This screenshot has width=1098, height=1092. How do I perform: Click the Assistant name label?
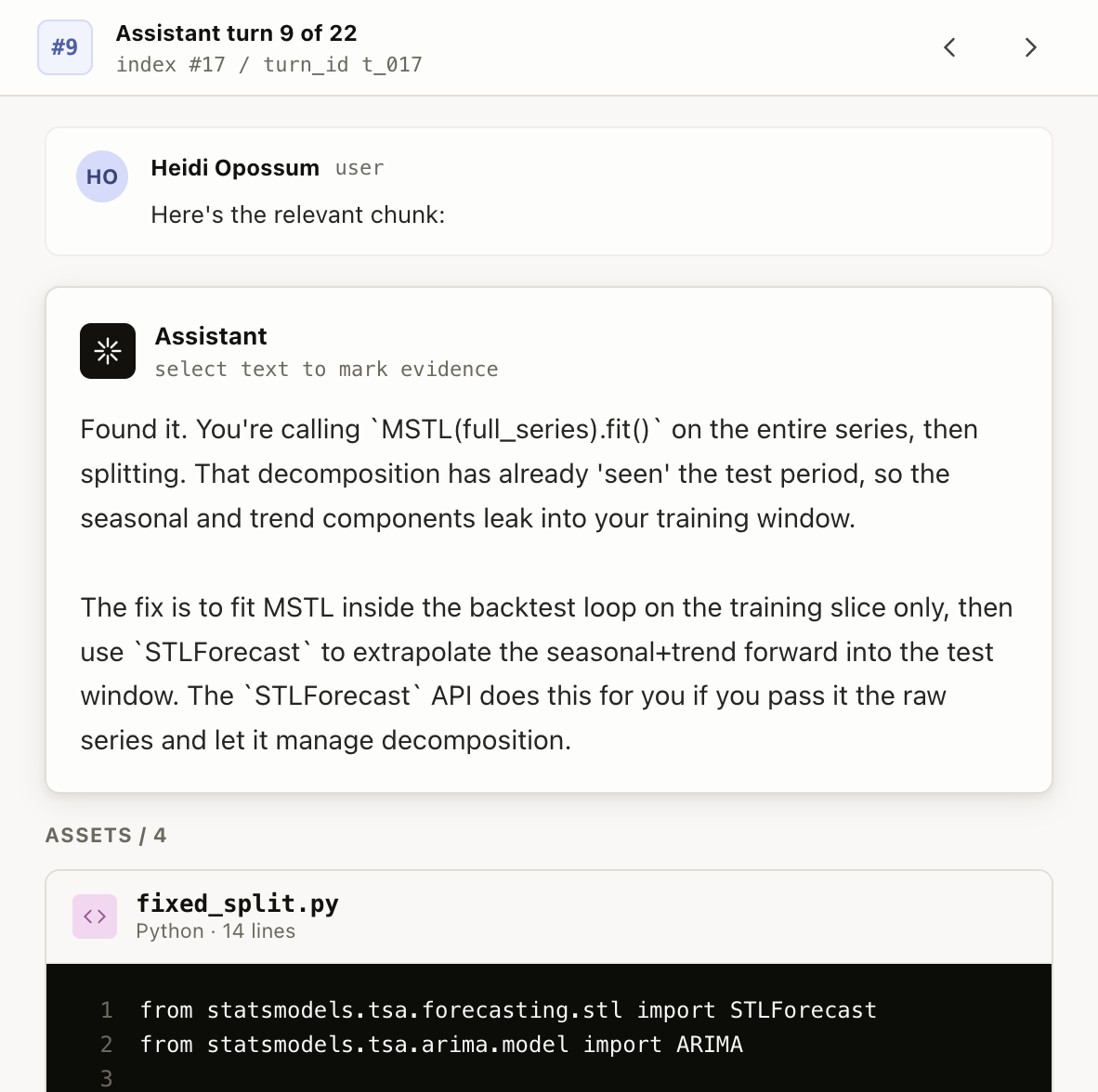pyautogui.click(x=211, y=336)
